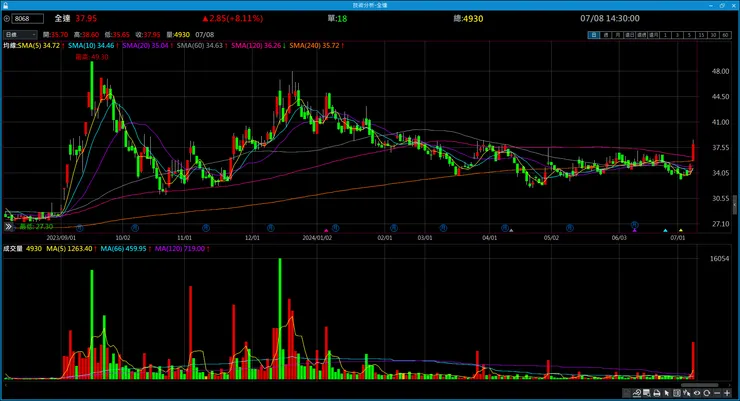Click the right arrow of horizontal scrollbar

coord(731,385)
